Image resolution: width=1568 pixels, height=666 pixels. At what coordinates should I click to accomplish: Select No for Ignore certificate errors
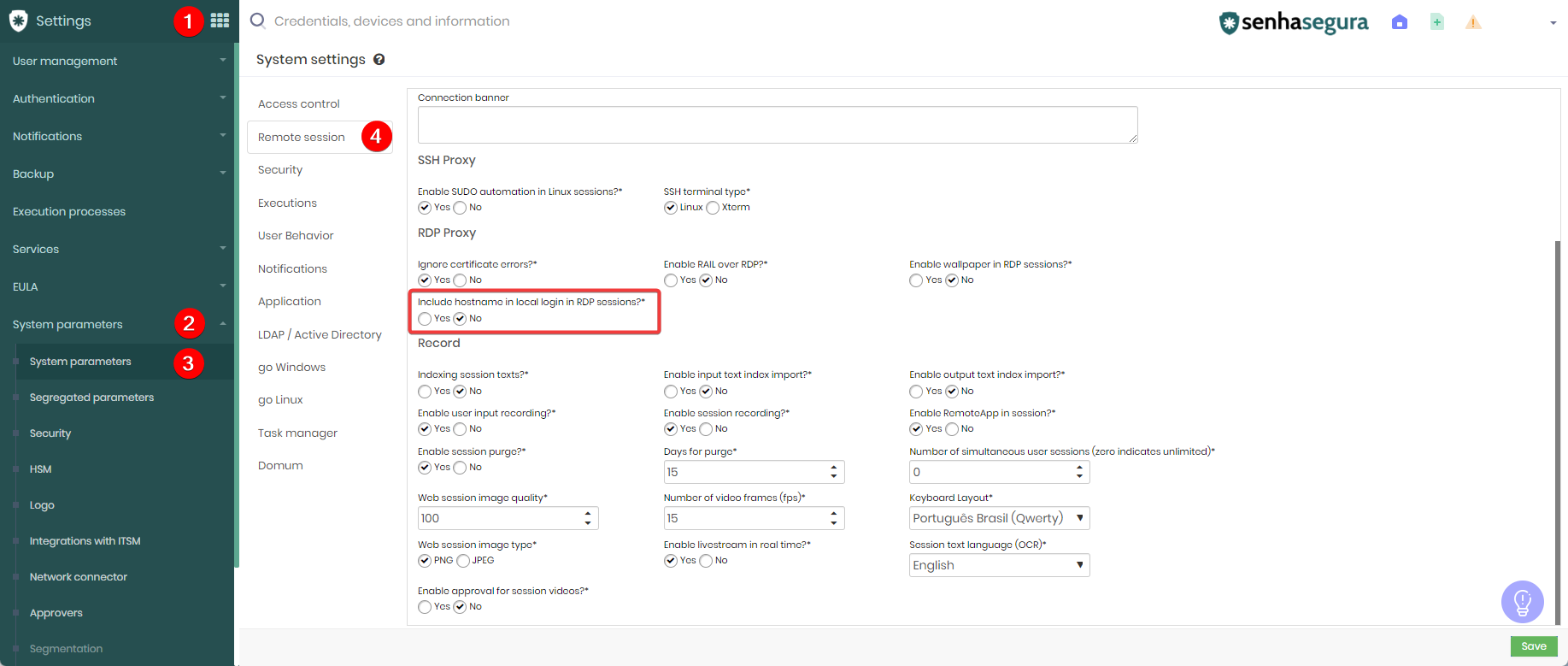460,280
